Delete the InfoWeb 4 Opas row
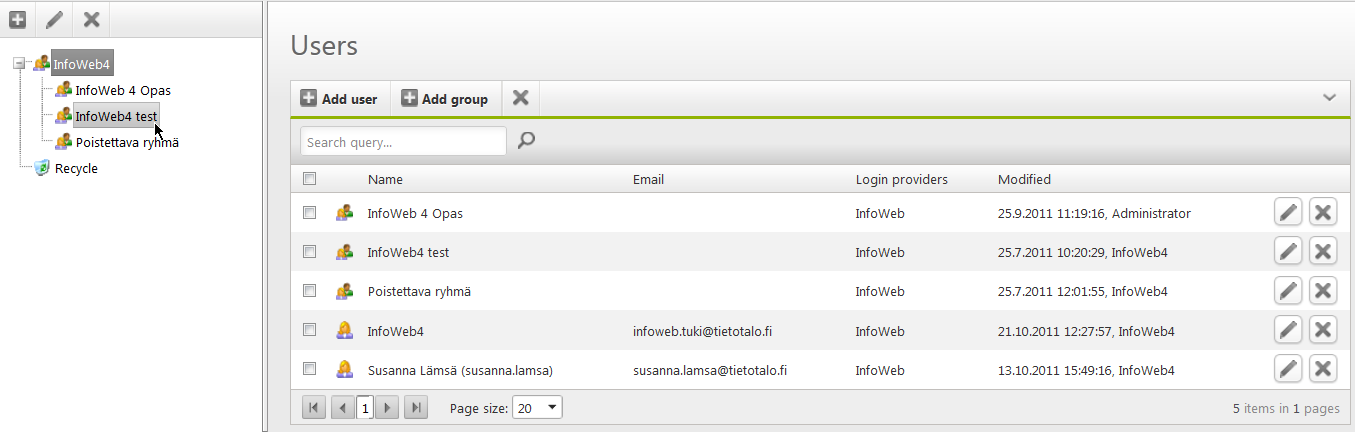Screen dimensions: 1355x432 pyautogui.click(x=1323, y=212)
